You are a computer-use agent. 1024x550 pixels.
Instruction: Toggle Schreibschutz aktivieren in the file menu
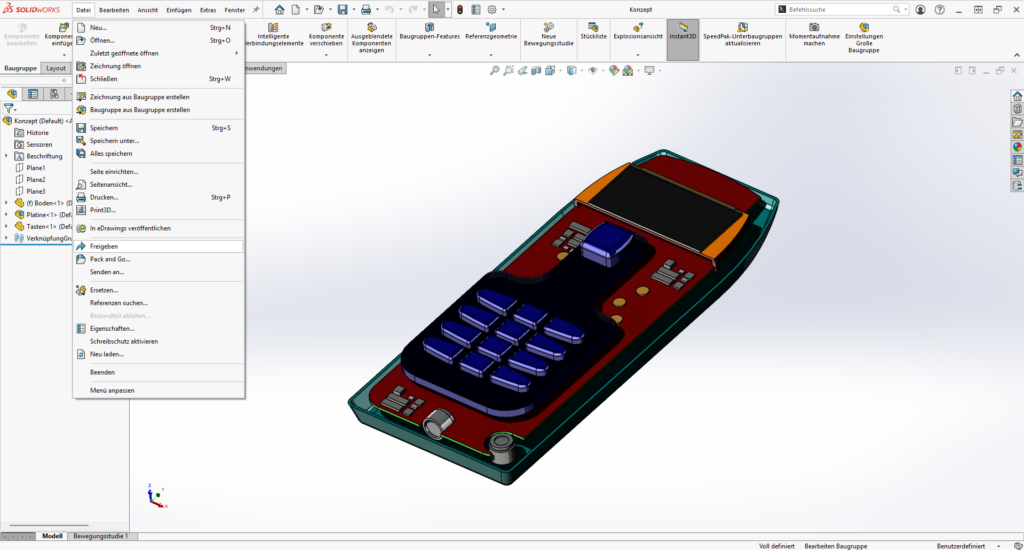(123, 341)
